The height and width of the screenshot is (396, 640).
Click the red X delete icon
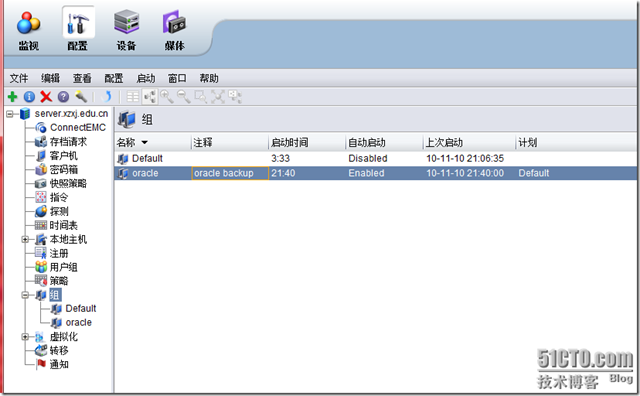click(46, 97)
